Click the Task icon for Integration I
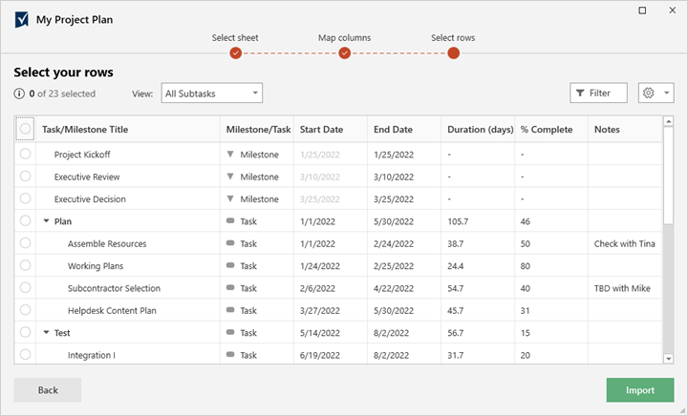The height and width of the screenshot is (416, 688). click(230, 355)
